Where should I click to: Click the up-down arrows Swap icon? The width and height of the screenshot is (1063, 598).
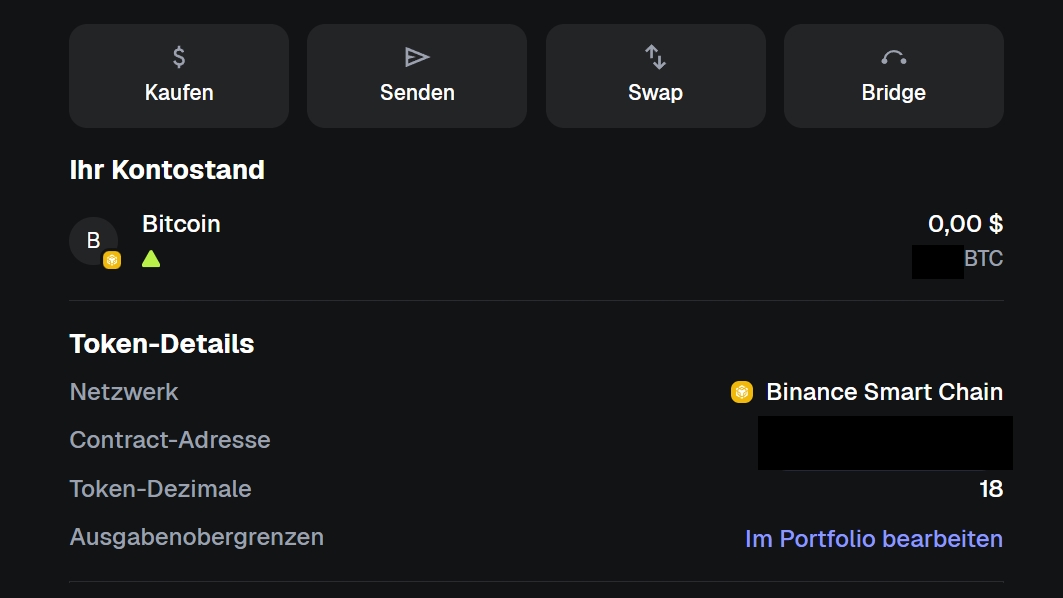655,57
